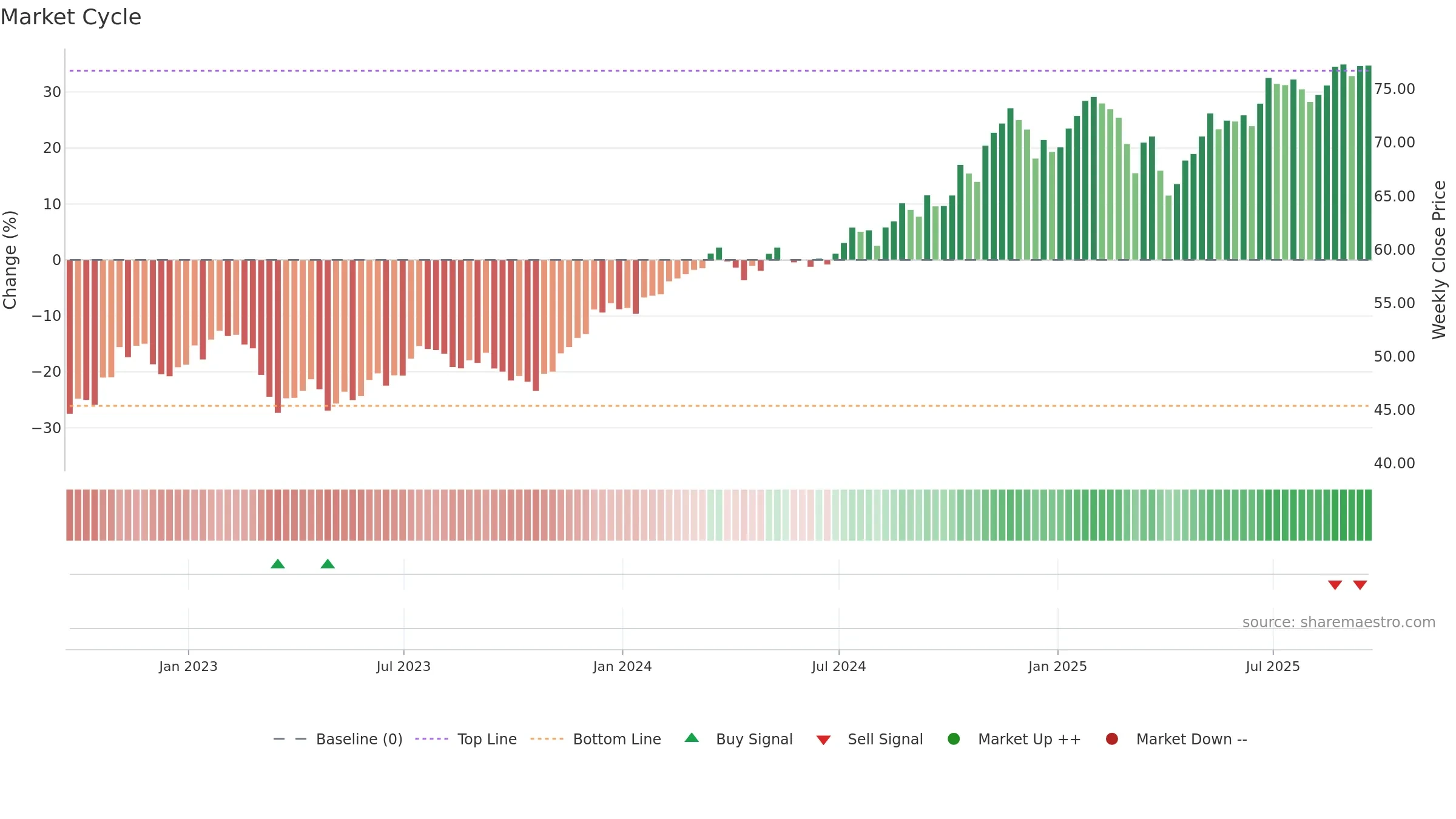
Task: Click the Change (%) axis title
Action: (10, 260)
